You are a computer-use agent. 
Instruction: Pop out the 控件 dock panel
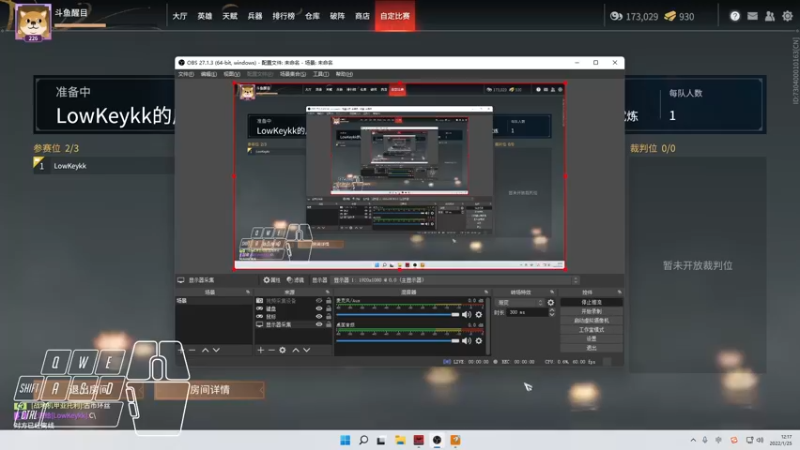619,292
